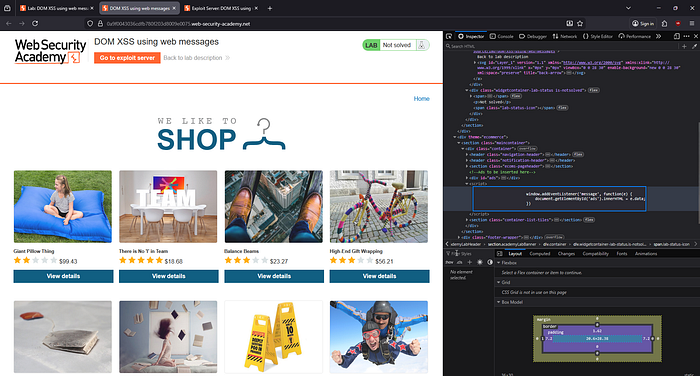Expand the container-list-tiles section node
The image size is (700, 376).
[467, 220]
